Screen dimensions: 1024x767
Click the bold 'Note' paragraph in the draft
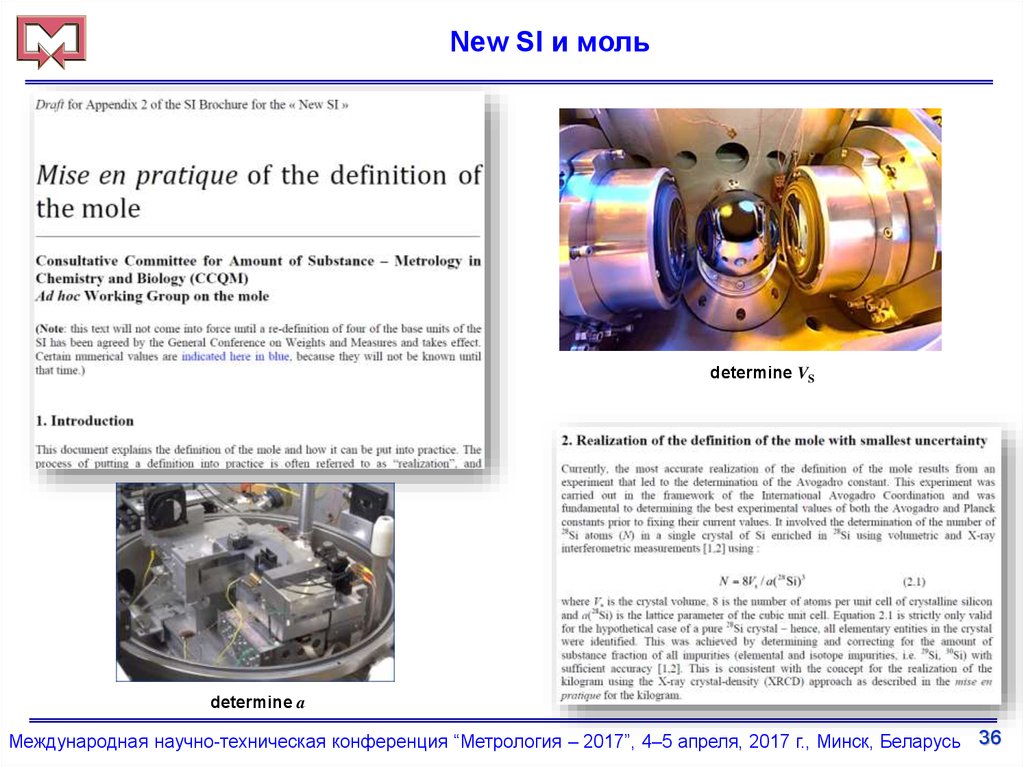tap(258, 349)
